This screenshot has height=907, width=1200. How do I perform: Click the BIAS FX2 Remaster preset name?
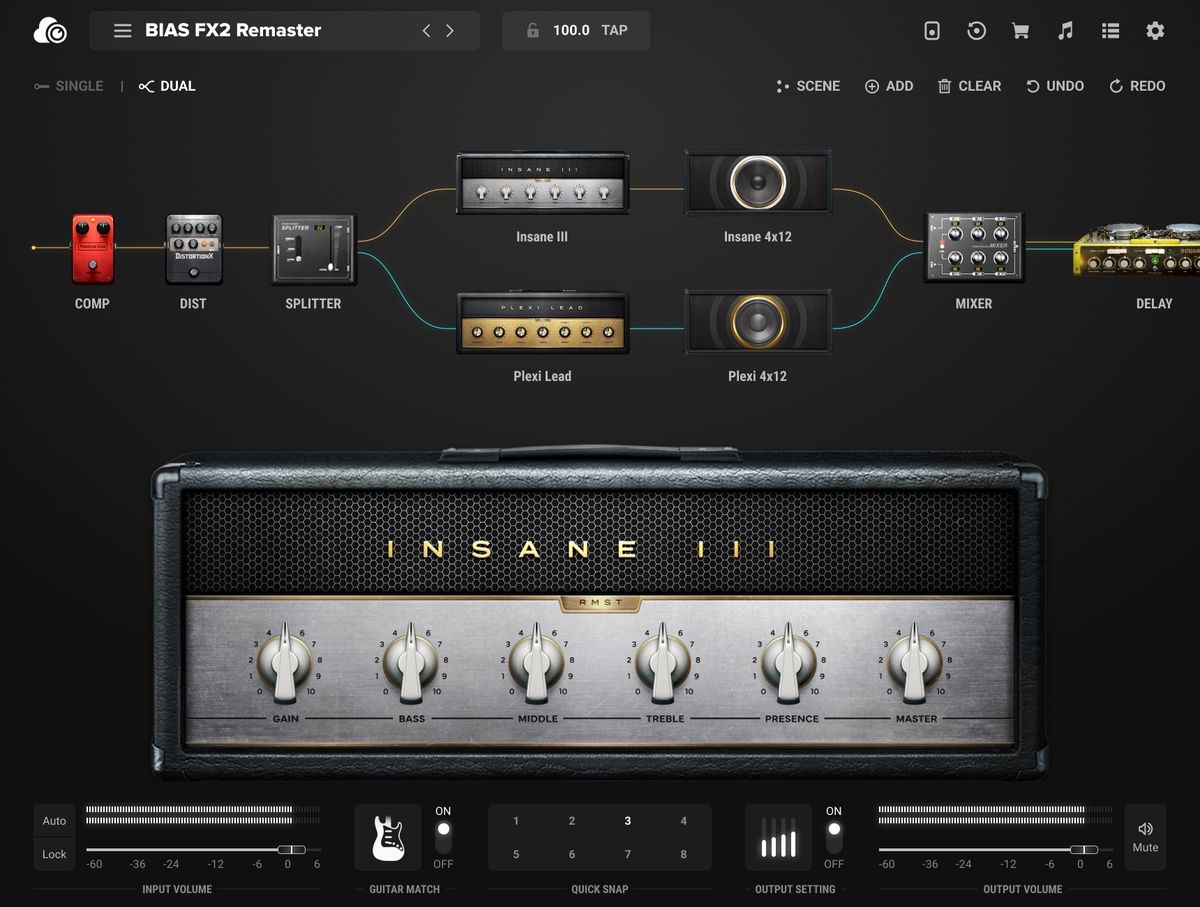point(233,30)
